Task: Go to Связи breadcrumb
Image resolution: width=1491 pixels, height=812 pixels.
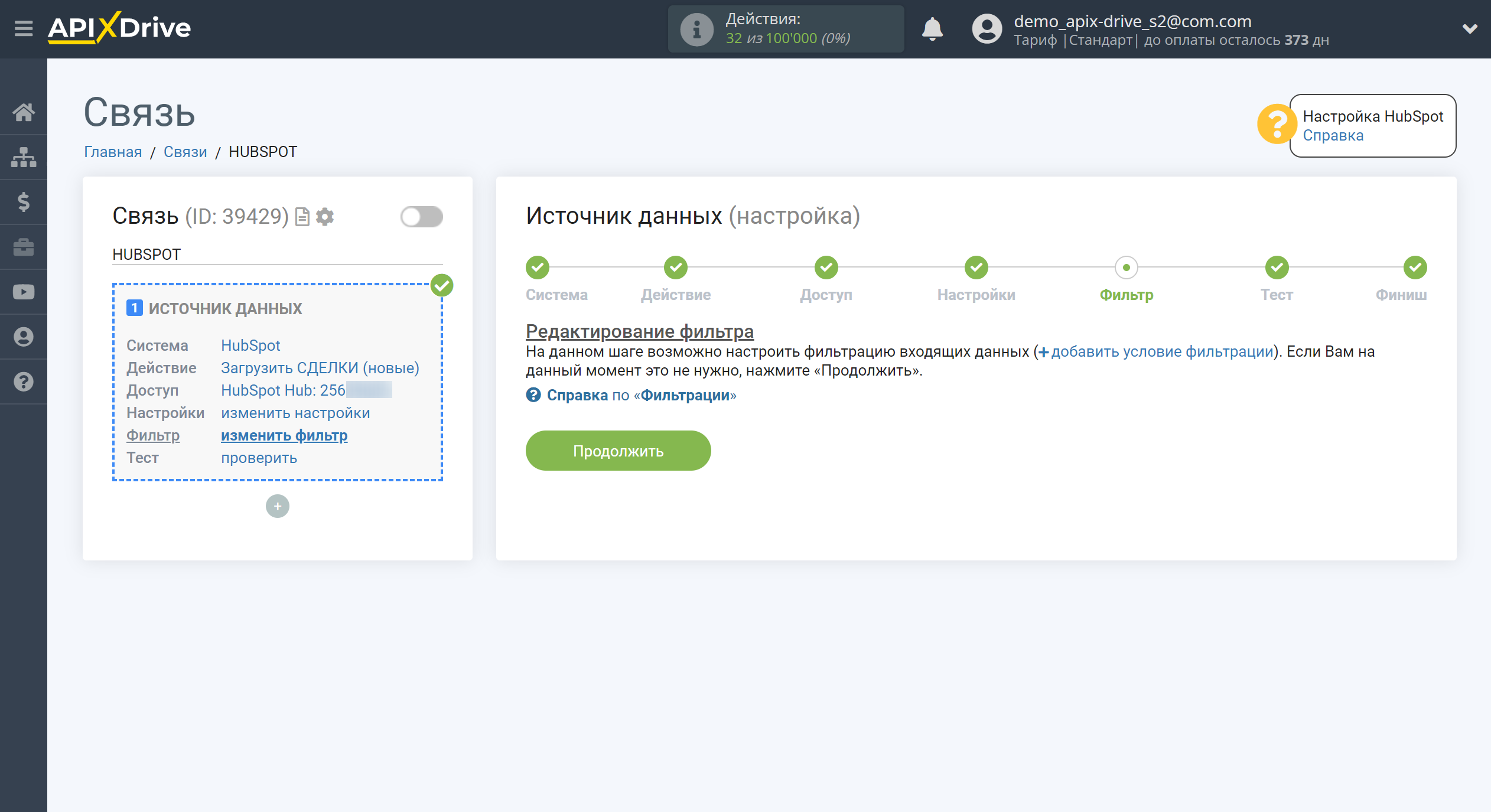Action: (x=185, y=152)
